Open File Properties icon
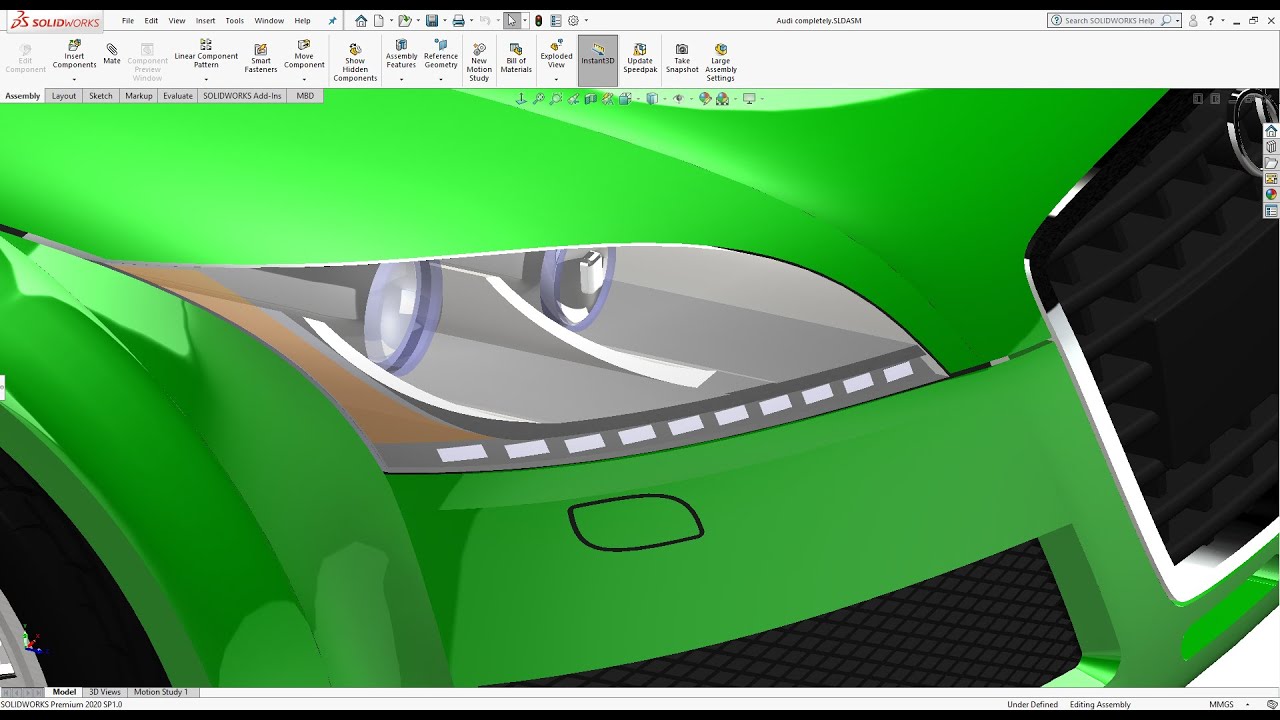The width and height of the screenshot is (1280, 720). pos(556,20)
